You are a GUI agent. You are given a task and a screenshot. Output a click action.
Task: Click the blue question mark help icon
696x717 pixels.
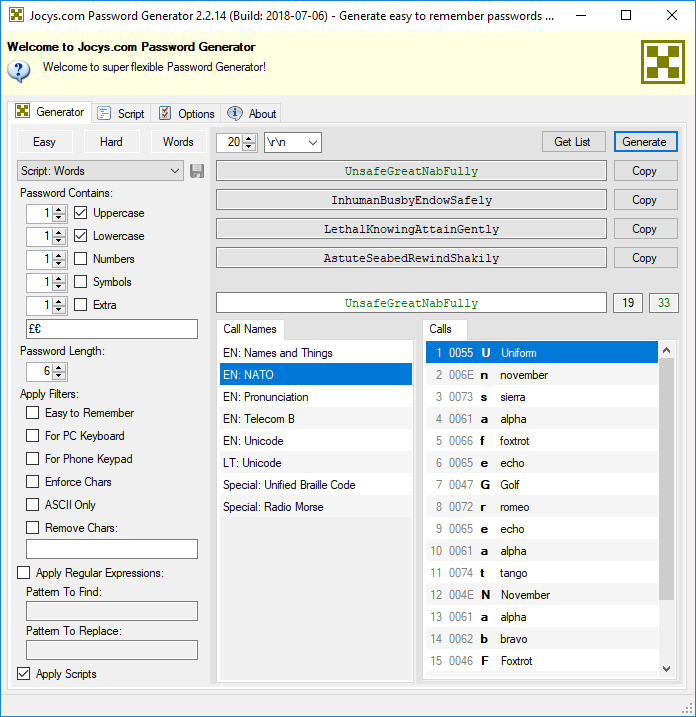coord(19,71)
